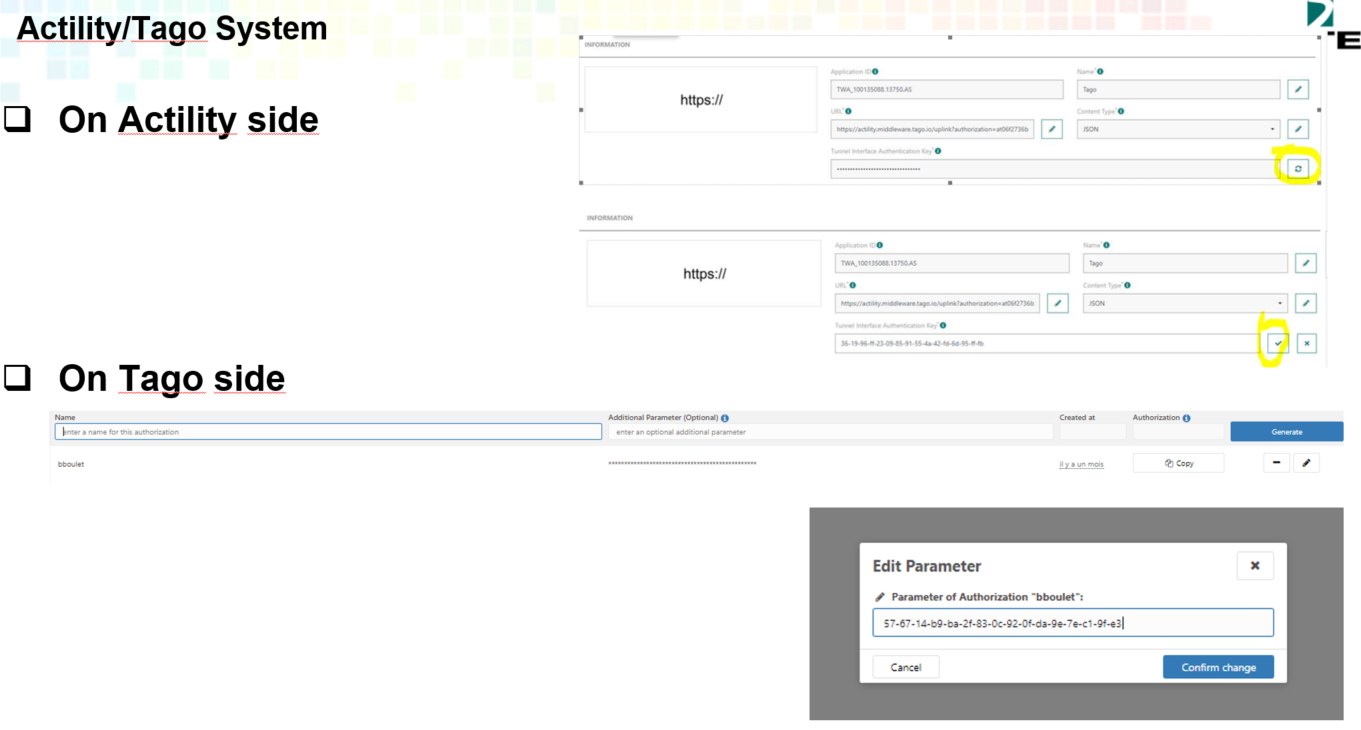The height and width of the screenshot is (730, 1361).
Task: Select the 'bboulet' authorization row name
Action: (x=71, y=464)
